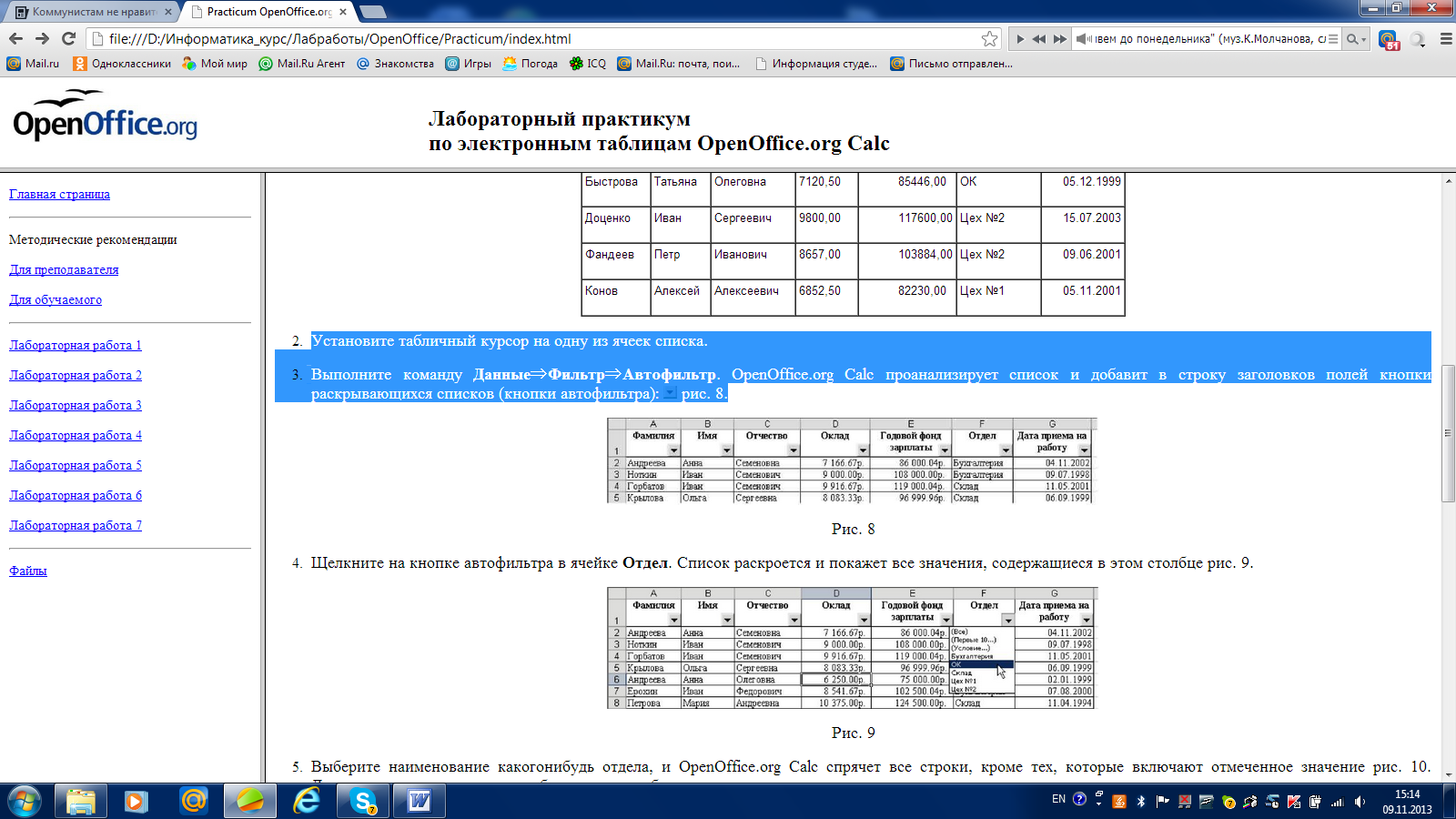Open the media player taskbar icon
This screenshot has width=1456, height=819.
pos(136,801)
